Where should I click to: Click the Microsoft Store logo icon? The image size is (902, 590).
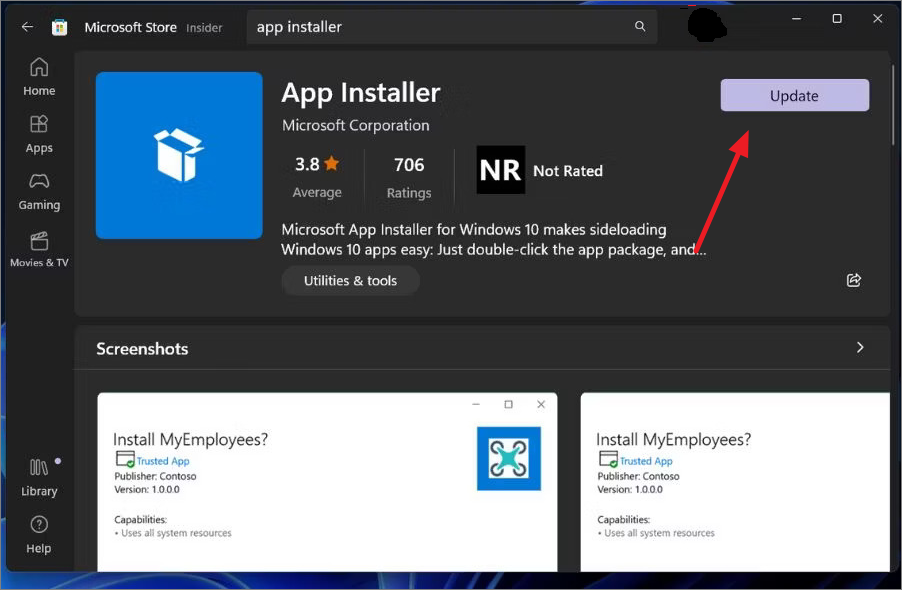(x=59, y=27)
